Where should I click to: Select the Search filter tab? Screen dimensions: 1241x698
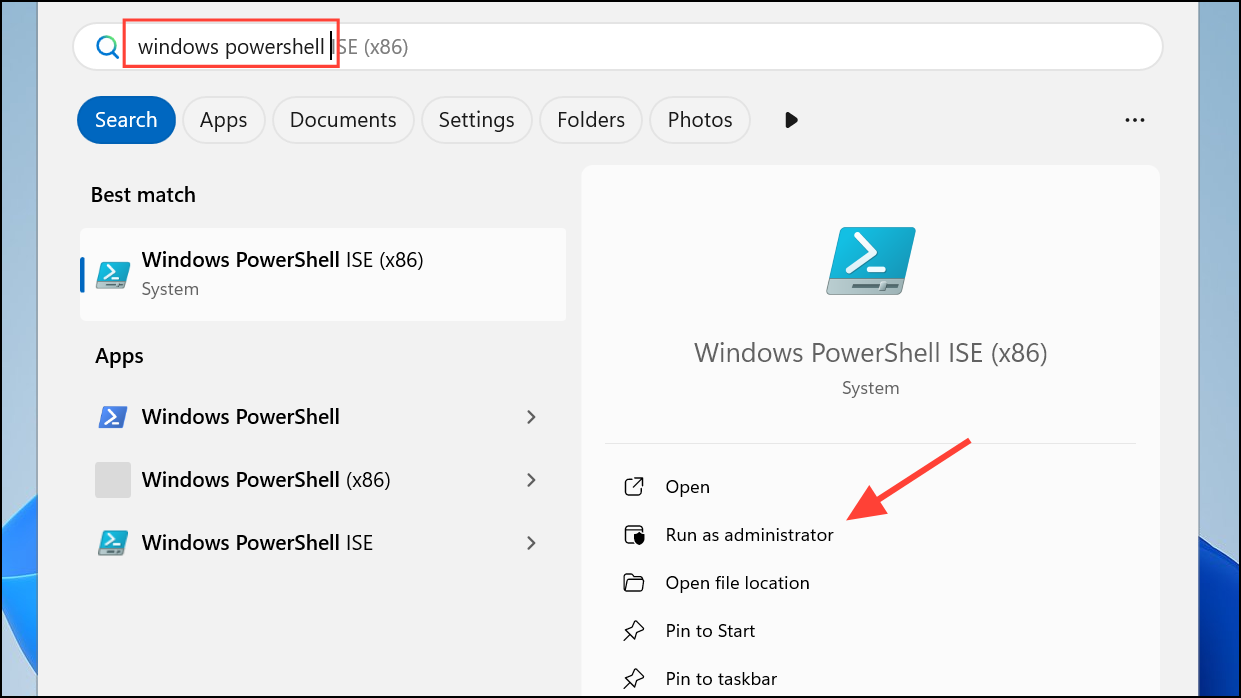click(x=126, y=120)
